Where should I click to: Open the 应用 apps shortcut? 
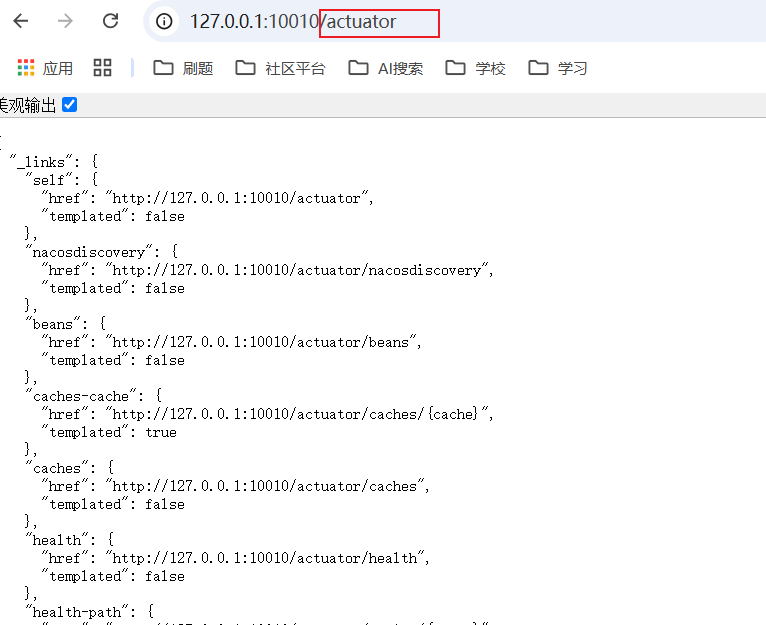45,68
